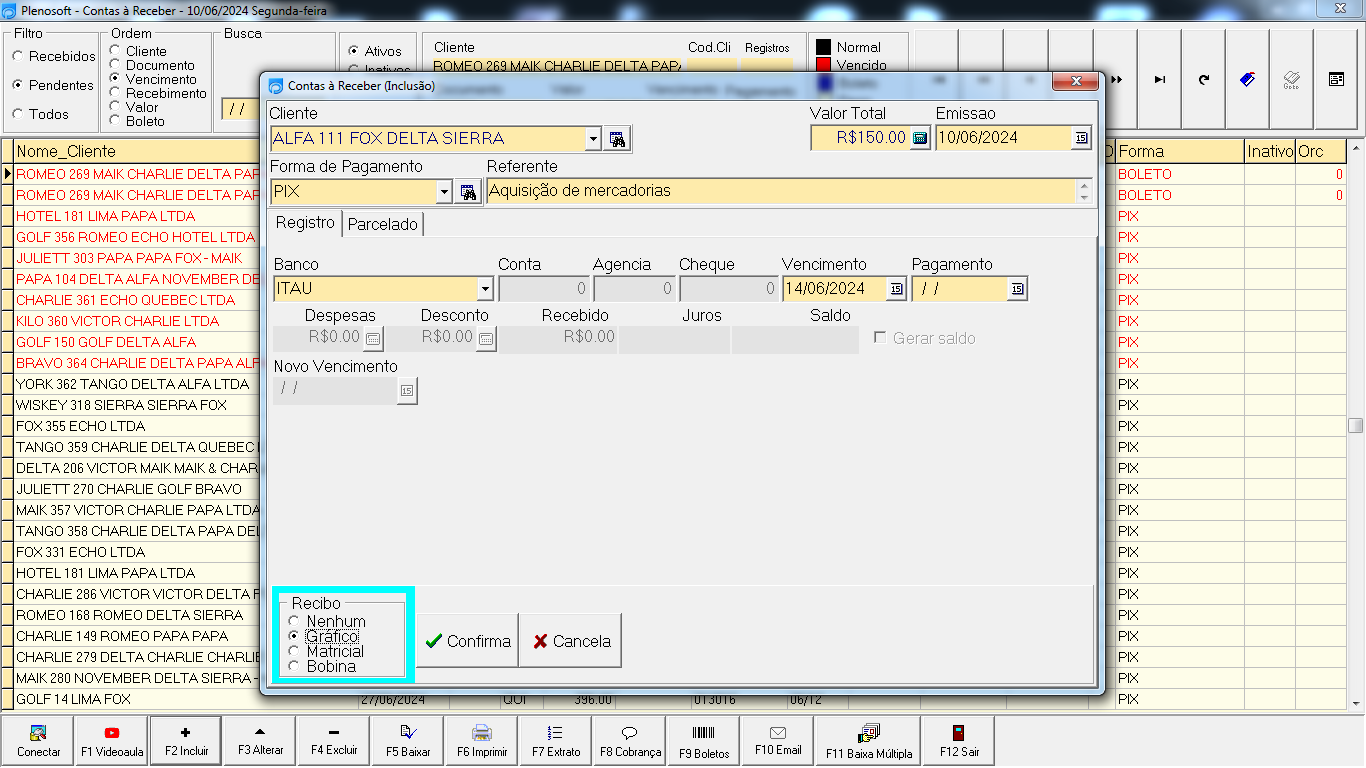This screenshot has height=768, width=1366.
Task: Click the Referente text field
Action: point(780,191)
